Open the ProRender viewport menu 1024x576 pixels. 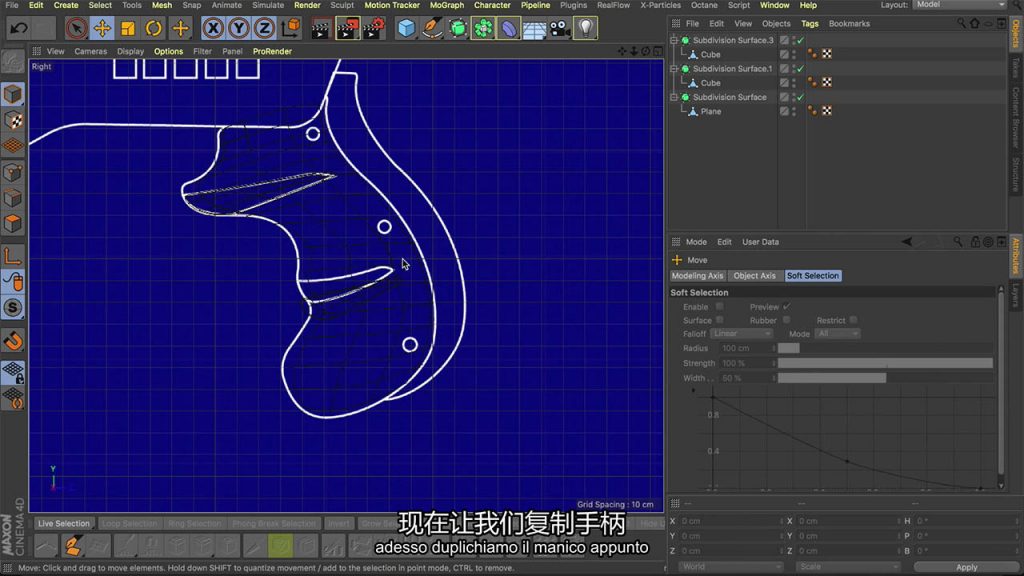pos(272,51)
